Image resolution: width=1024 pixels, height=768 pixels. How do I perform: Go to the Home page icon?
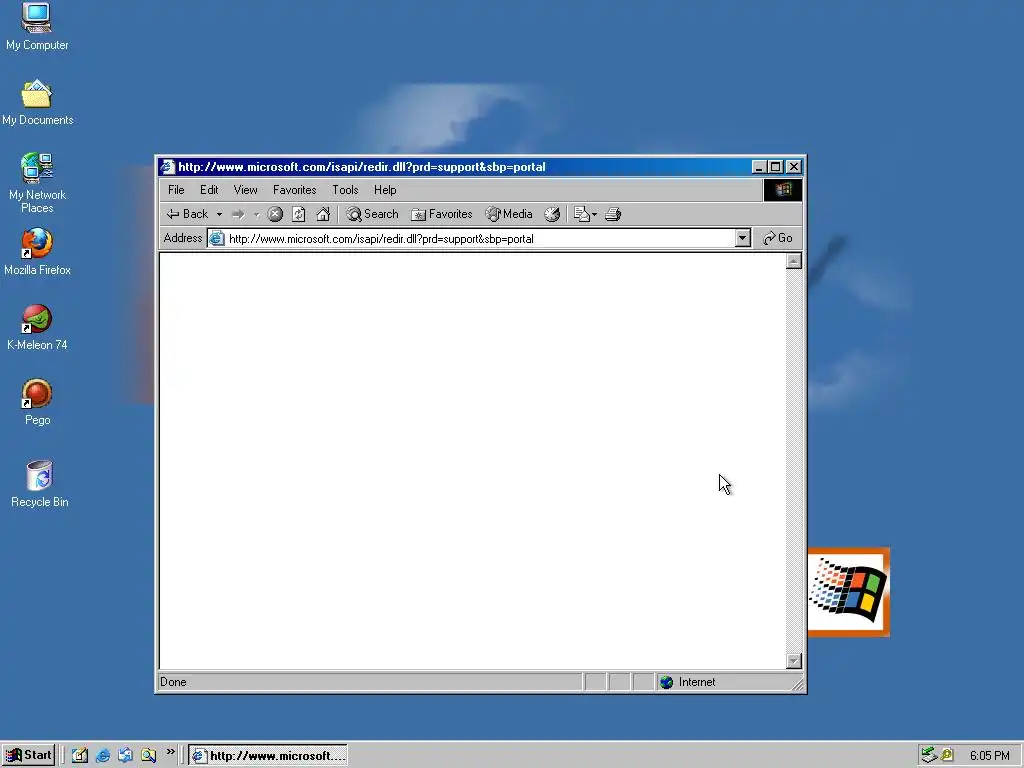click(323, 214)
